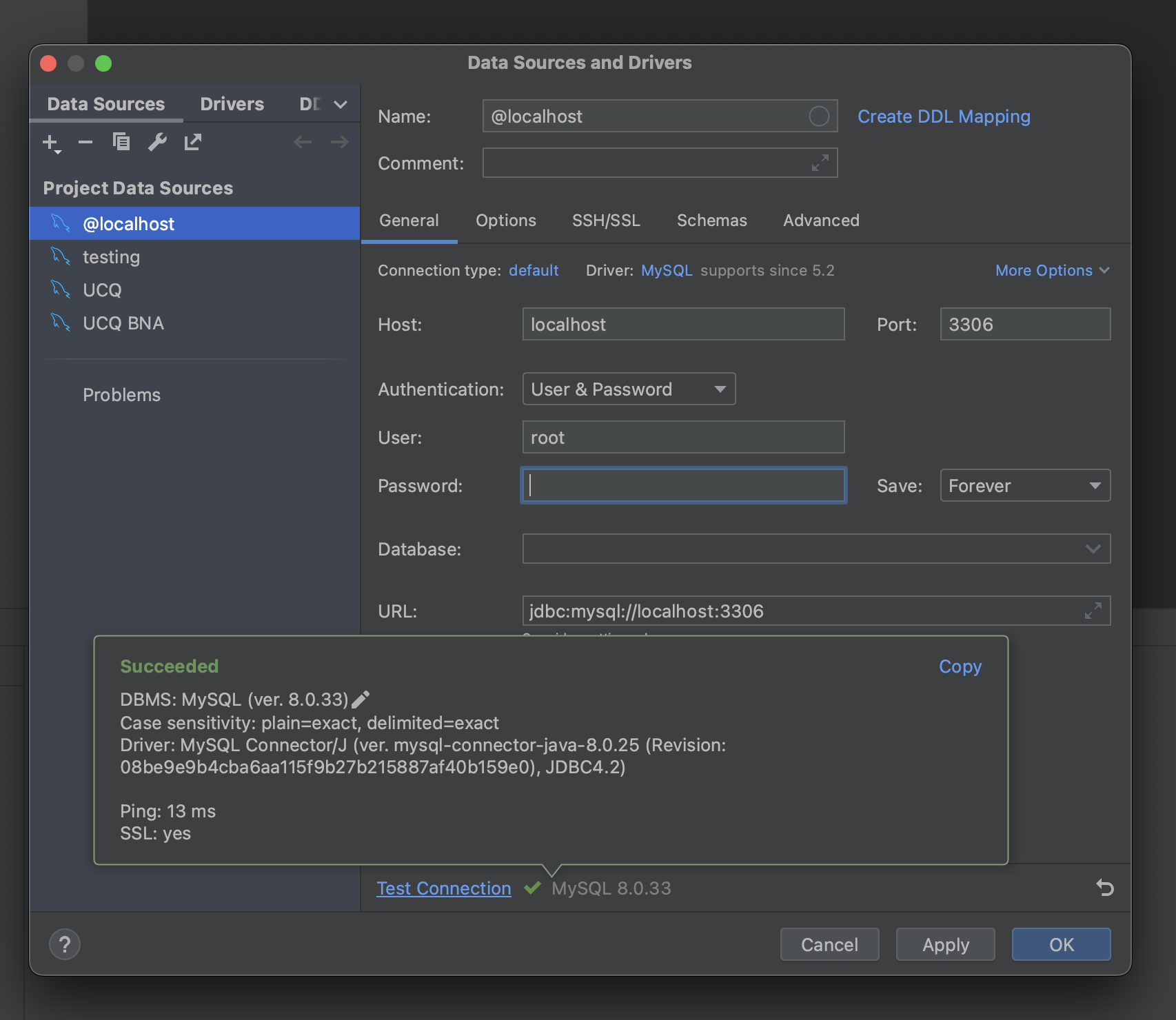Select the UCQ data source

194,290
